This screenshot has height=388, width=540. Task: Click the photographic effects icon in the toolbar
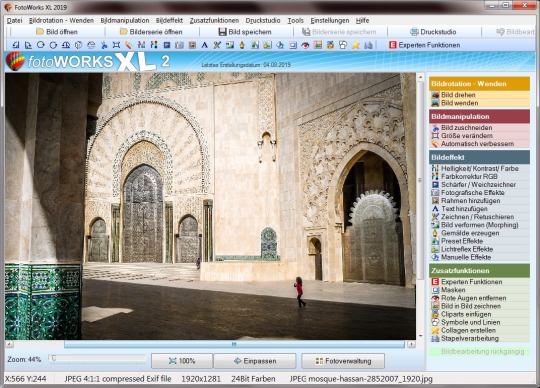pyautogui.click(x=179, y=45)
